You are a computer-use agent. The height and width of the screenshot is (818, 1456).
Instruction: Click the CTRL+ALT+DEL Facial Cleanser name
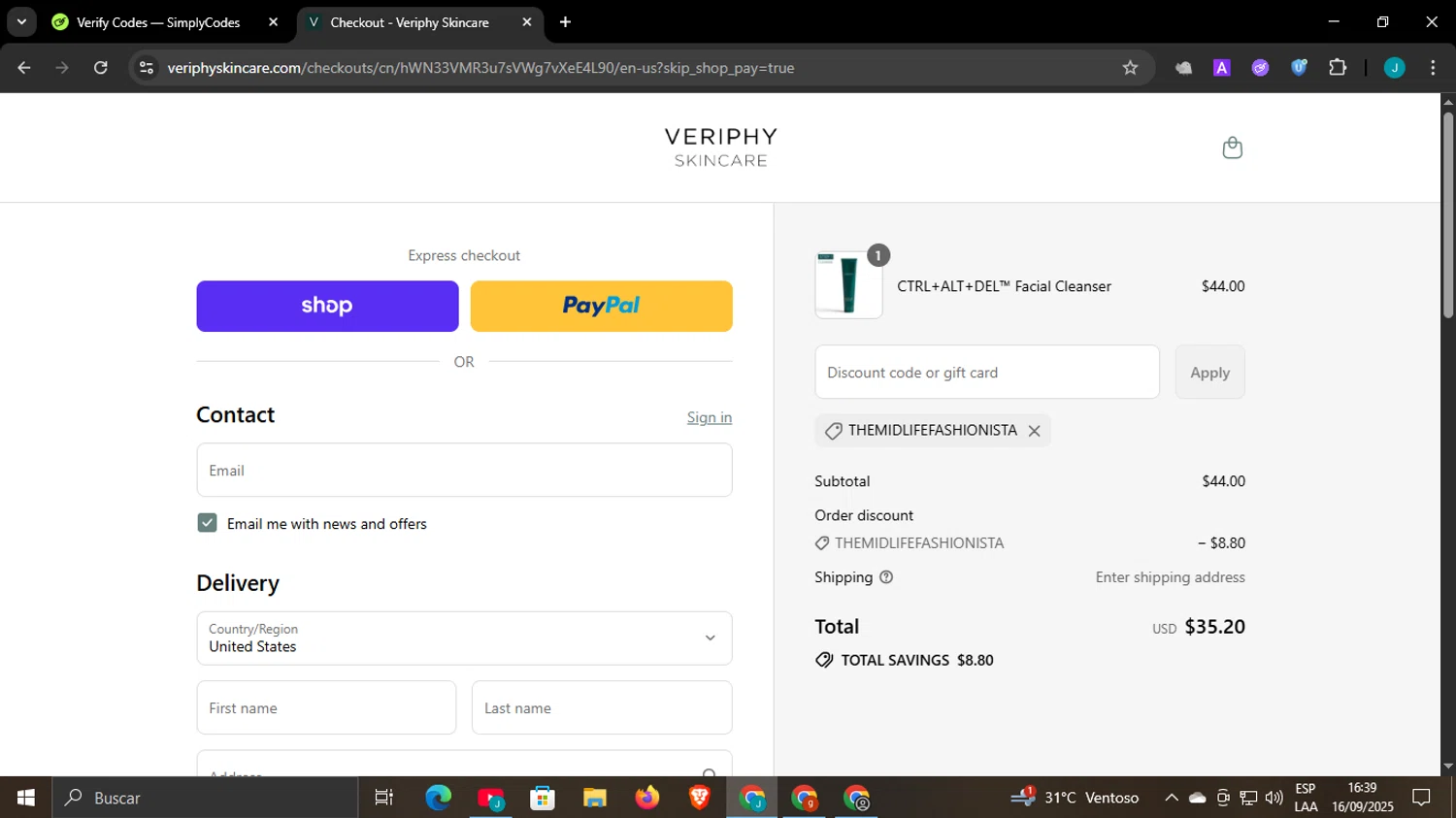(x=1004, y=286)
